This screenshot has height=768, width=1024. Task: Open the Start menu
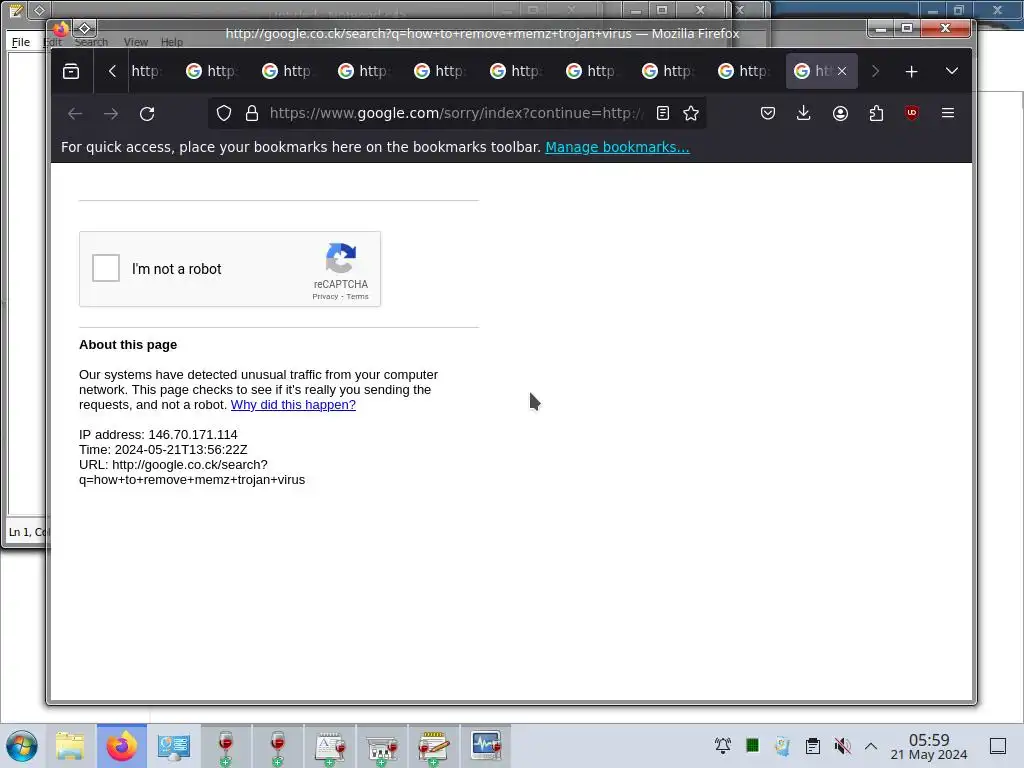22,746
